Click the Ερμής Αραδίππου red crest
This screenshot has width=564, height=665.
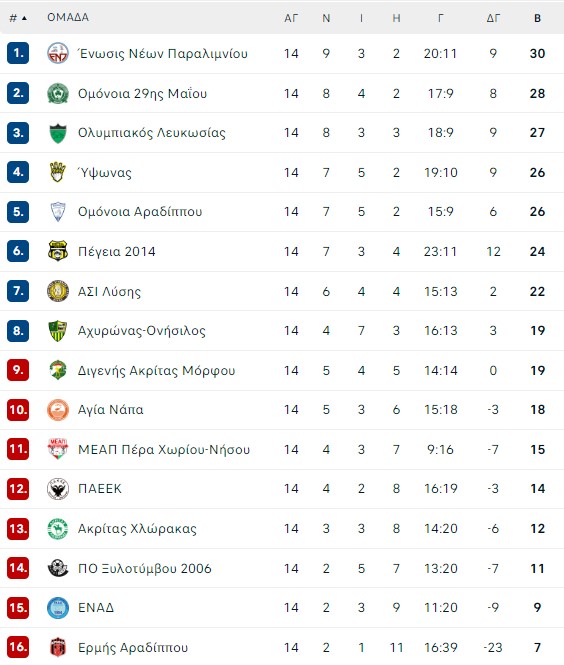point(58,647)
